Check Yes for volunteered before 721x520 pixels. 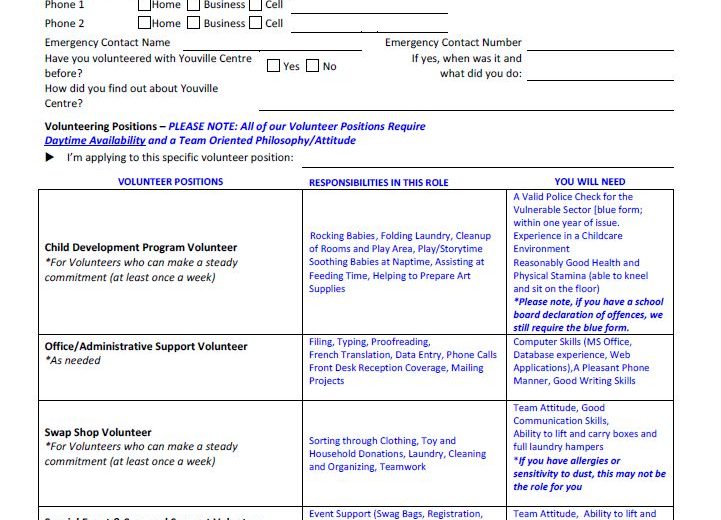pos(273,66)
